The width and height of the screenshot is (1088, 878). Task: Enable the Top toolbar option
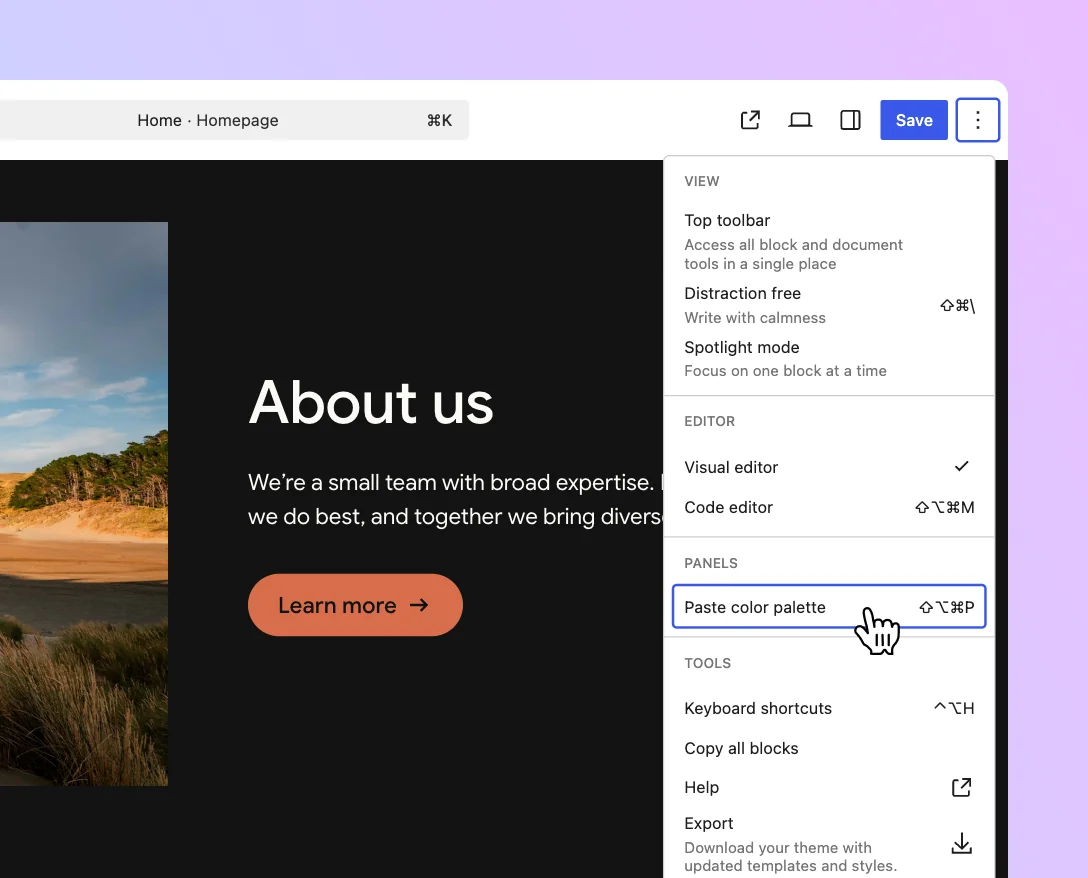click(828, 242)
